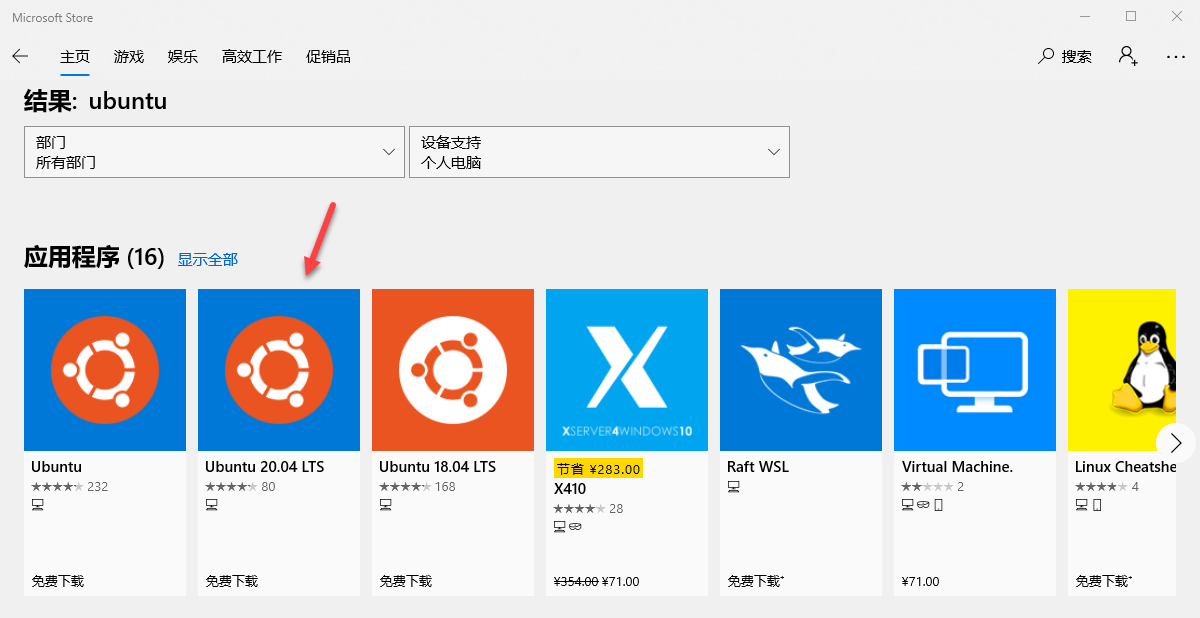Click the 结果: ubuntu heading
1200x618 pixels.
(x=95, y=101)
